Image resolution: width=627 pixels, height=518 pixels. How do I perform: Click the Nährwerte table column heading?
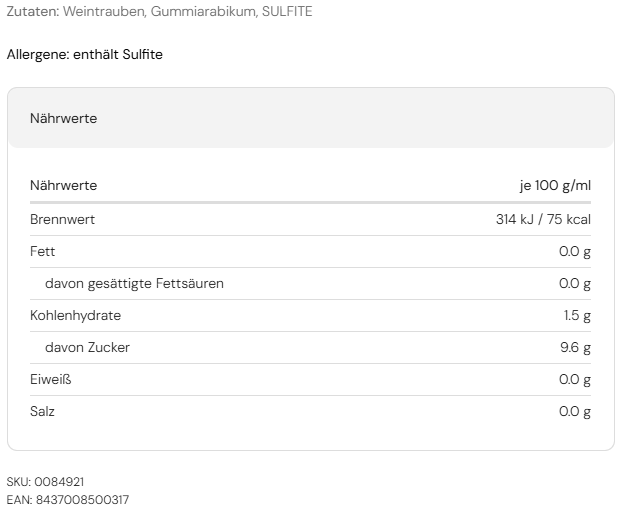click(x=63, y=186)
